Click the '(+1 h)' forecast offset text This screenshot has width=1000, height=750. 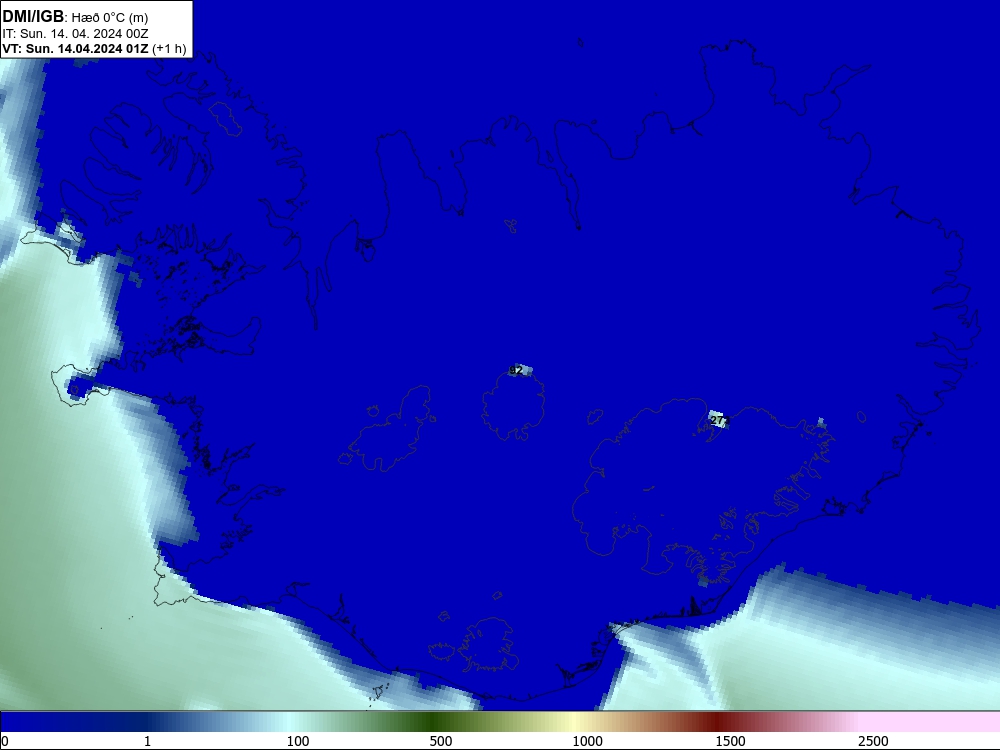169,49
